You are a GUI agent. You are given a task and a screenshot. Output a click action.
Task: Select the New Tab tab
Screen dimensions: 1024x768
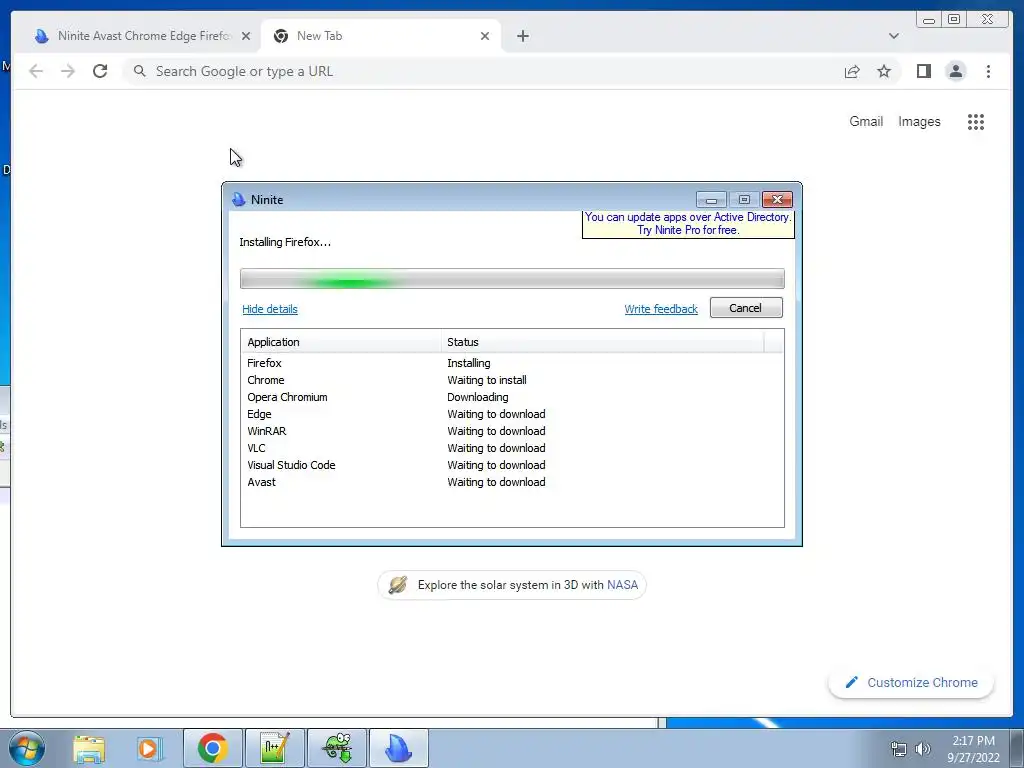pyautogui.click(x=381, y=36)
